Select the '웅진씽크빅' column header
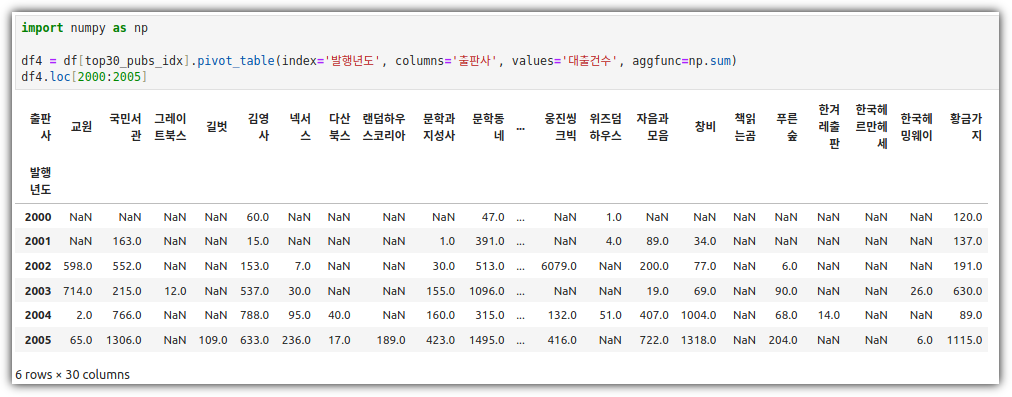Viewport: 1012px width, 397px height. 560,127
